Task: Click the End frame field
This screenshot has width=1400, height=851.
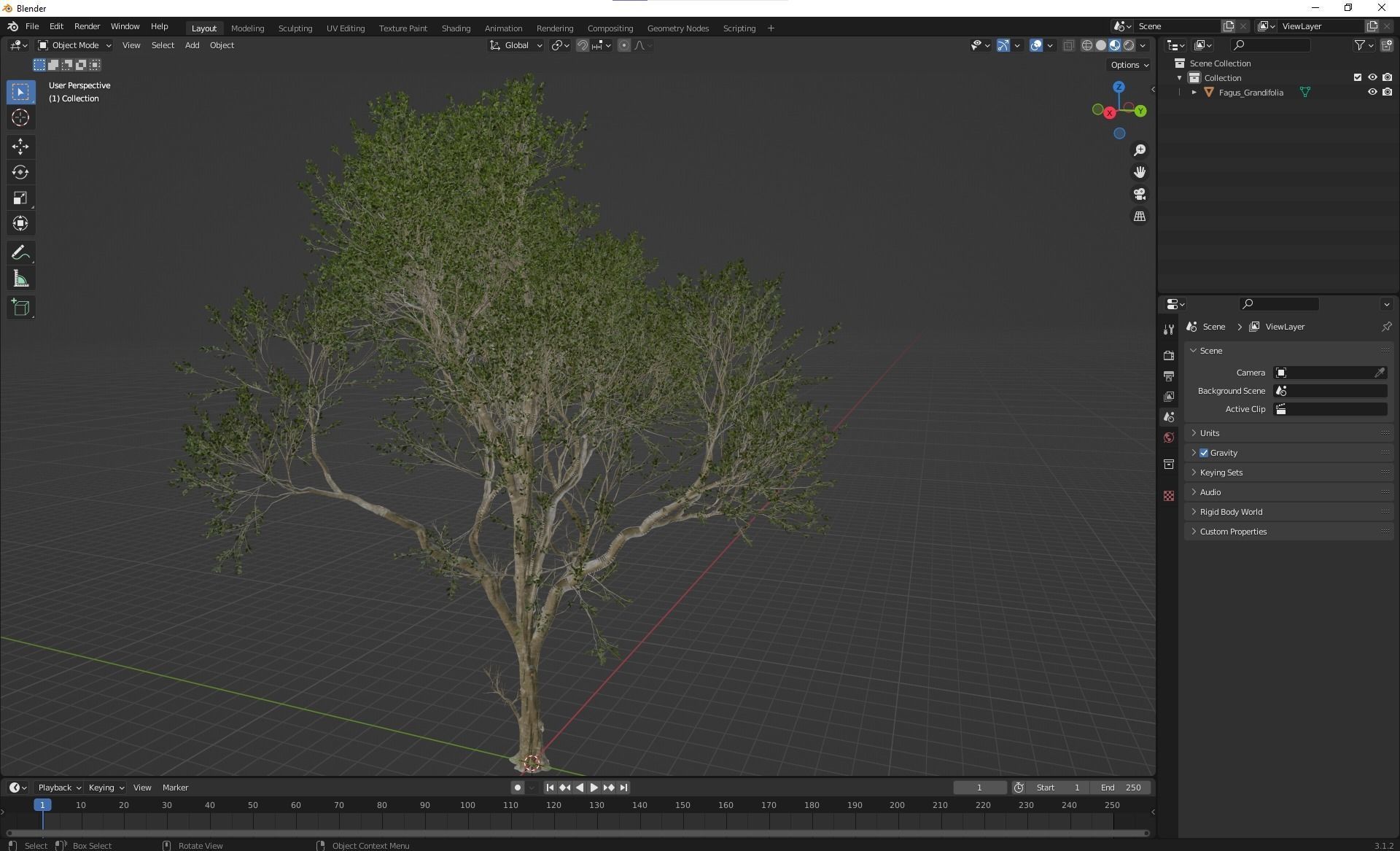Action: [x=1121, y=788]
